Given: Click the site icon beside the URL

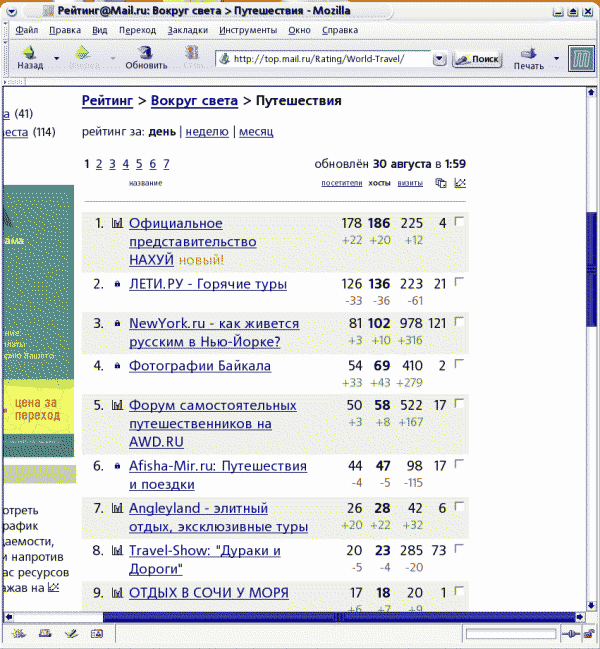Looking at the screenshot, I should point(224,59).
